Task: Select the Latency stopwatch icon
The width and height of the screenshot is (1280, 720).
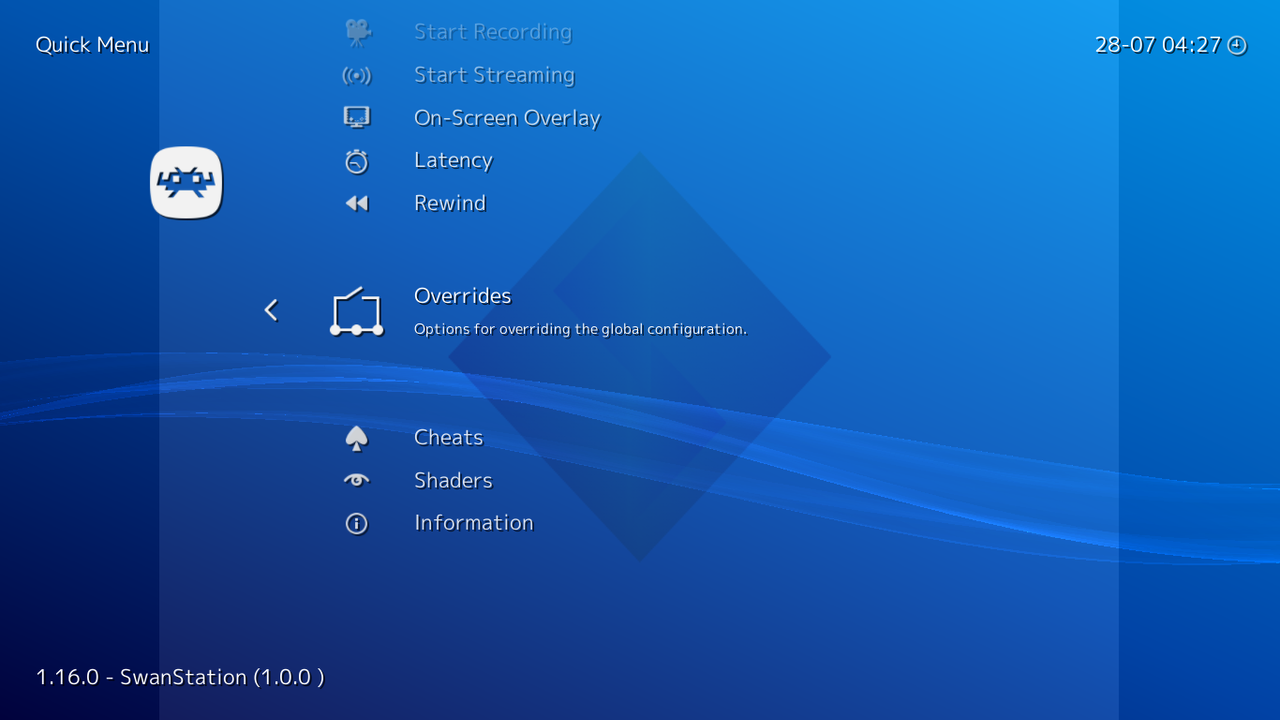Action: click(357, 160)
